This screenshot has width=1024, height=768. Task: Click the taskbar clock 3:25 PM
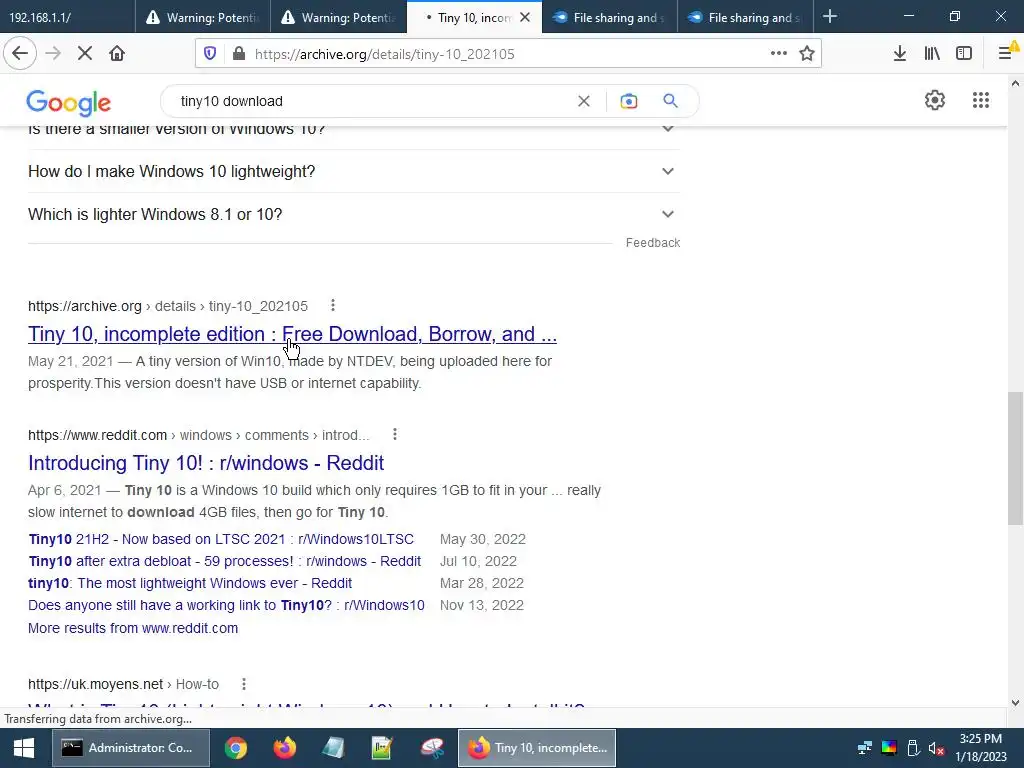coord(980,748)
